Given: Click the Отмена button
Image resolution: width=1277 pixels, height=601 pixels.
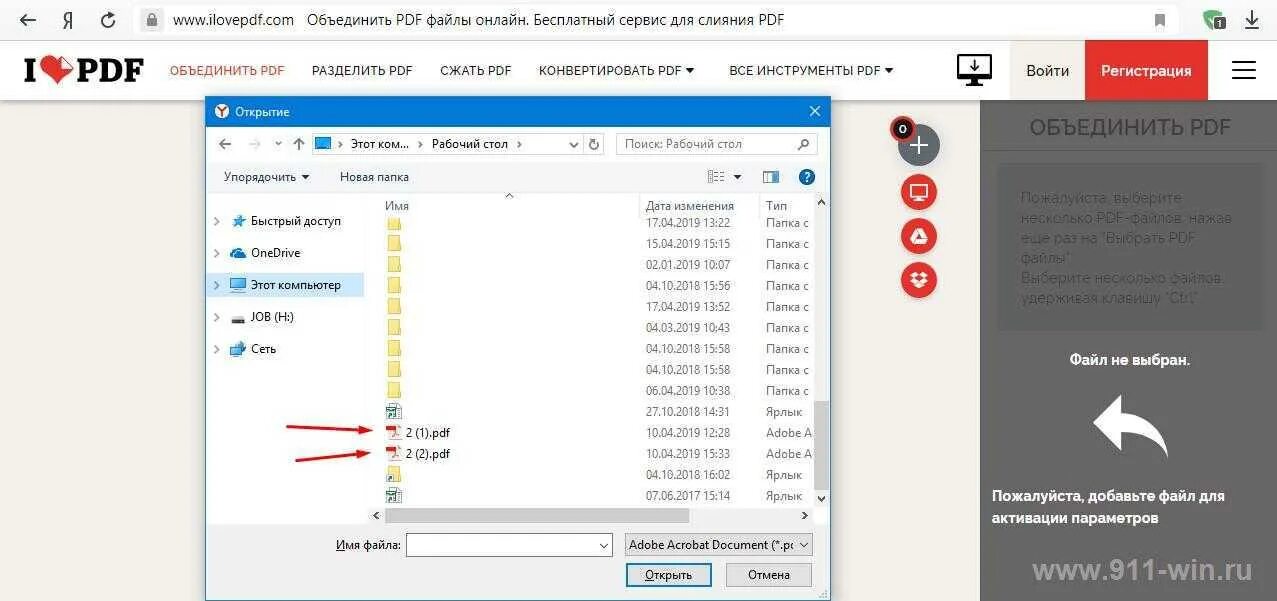Looking at the screenshot, I should 768,575.
